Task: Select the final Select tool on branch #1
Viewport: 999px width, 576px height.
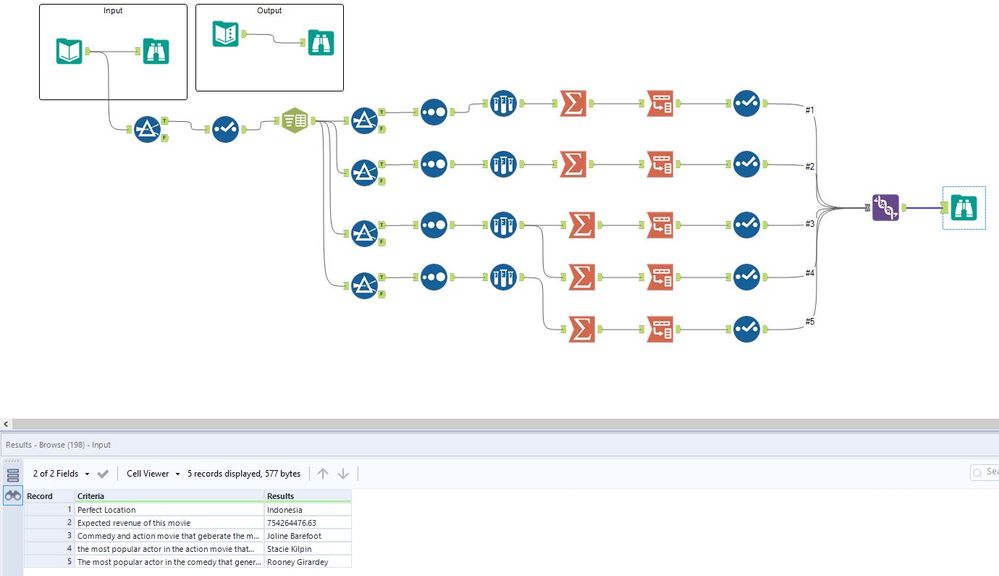Action: tap(746, 103)
